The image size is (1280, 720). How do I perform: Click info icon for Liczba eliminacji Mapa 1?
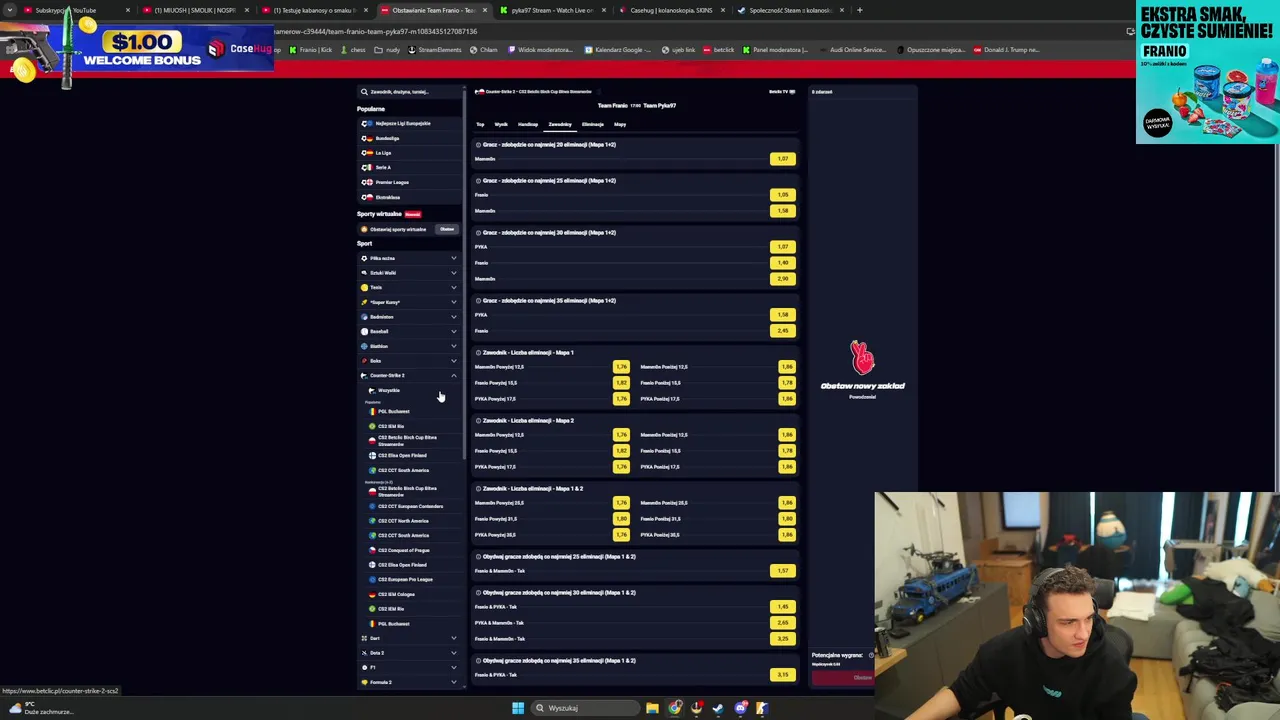click(x=478, y=353)
